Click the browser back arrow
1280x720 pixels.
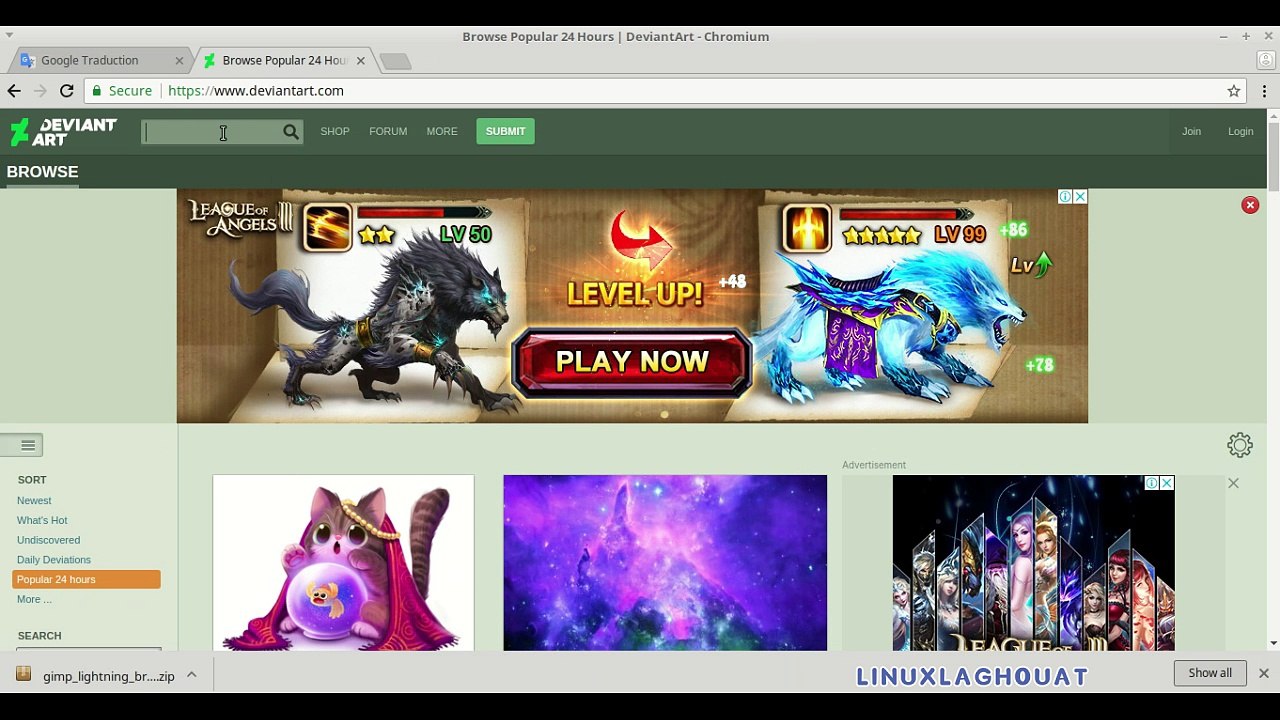(x=14, y=91)
